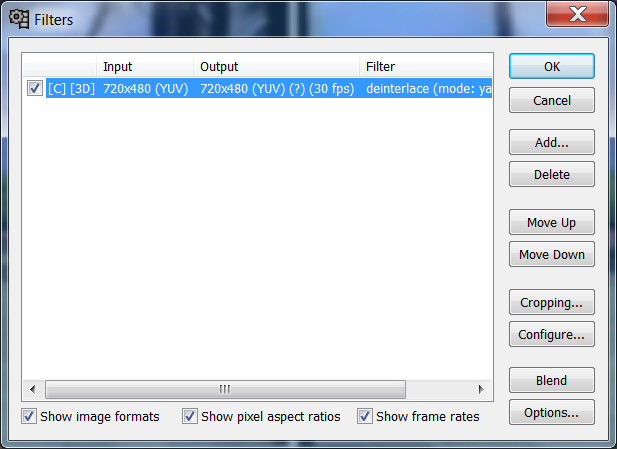The height and width of the screenshot is (449, 617).
Task: Click Move Up button
Action: click(x=552, y=222)
